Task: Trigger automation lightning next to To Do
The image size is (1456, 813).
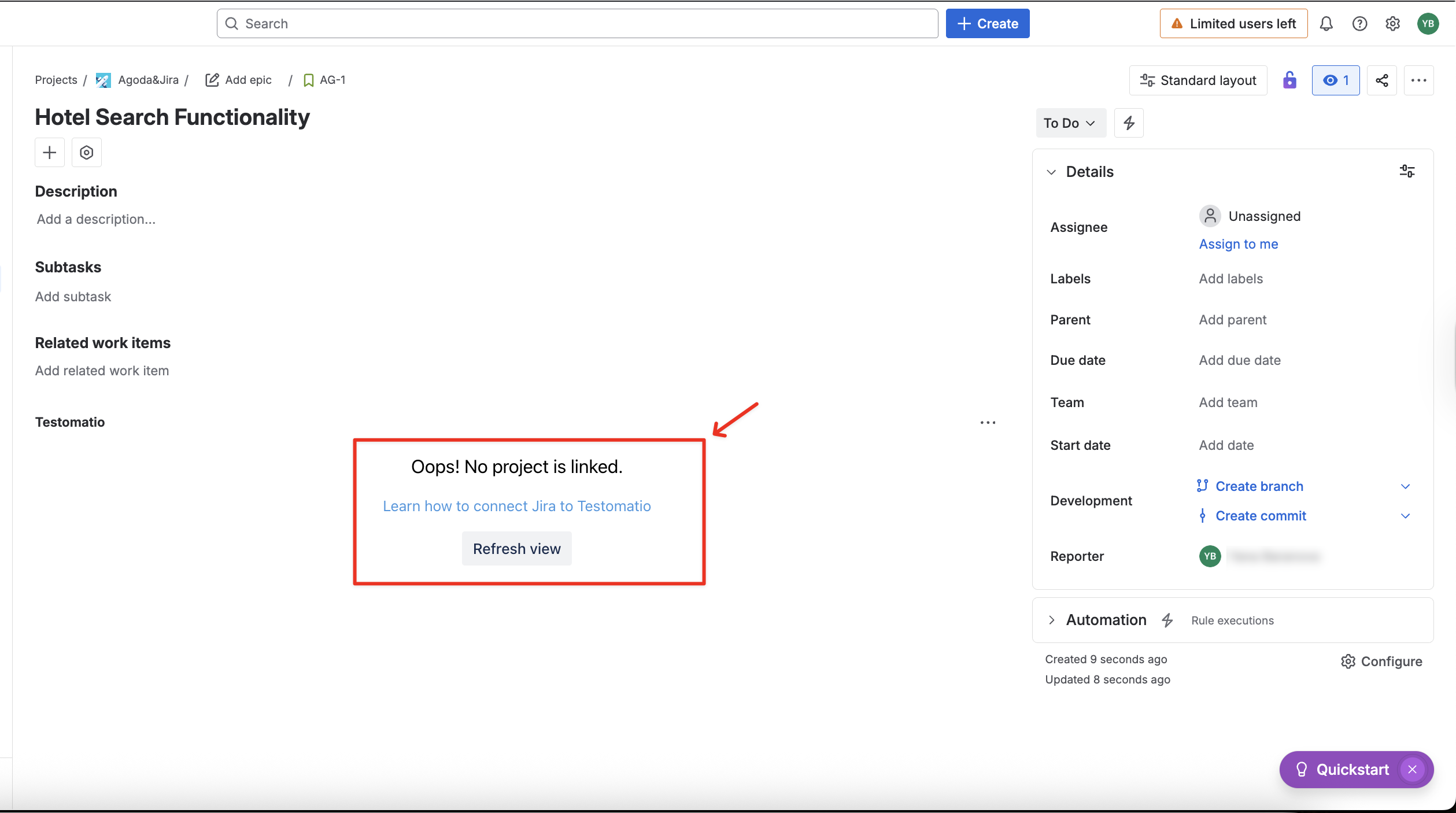Action: [x=1128, y=123]
